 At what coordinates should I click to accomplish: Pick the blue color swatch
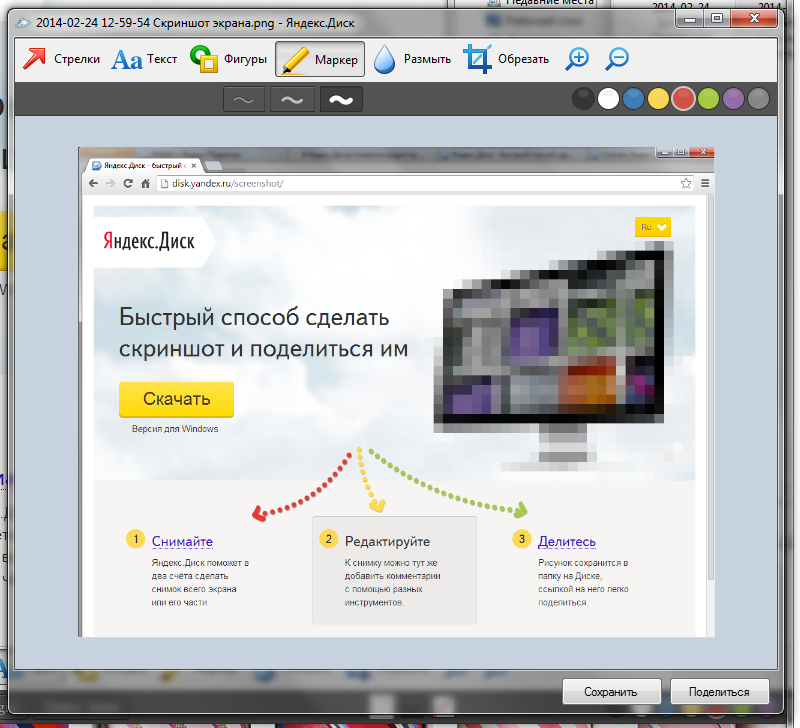point(633,99)
